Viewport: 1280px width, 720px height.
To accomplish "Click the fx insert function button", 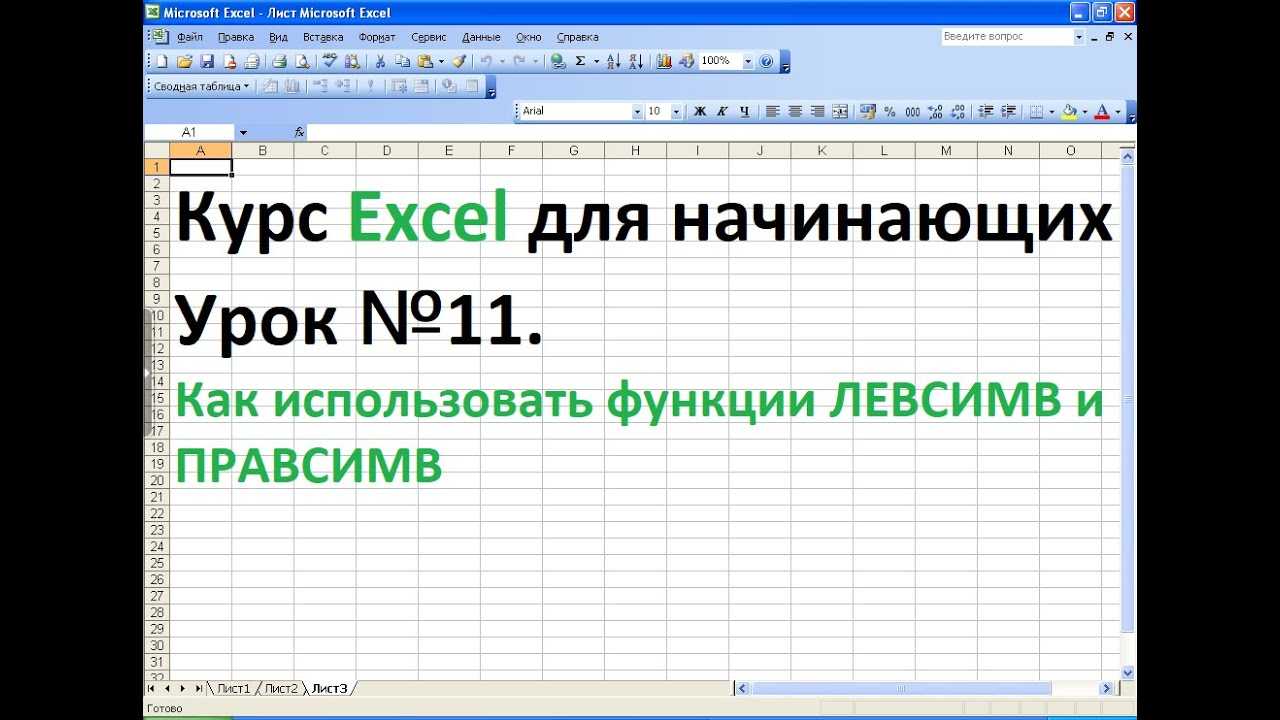I will pyautogui.click(x=299, y=132).
